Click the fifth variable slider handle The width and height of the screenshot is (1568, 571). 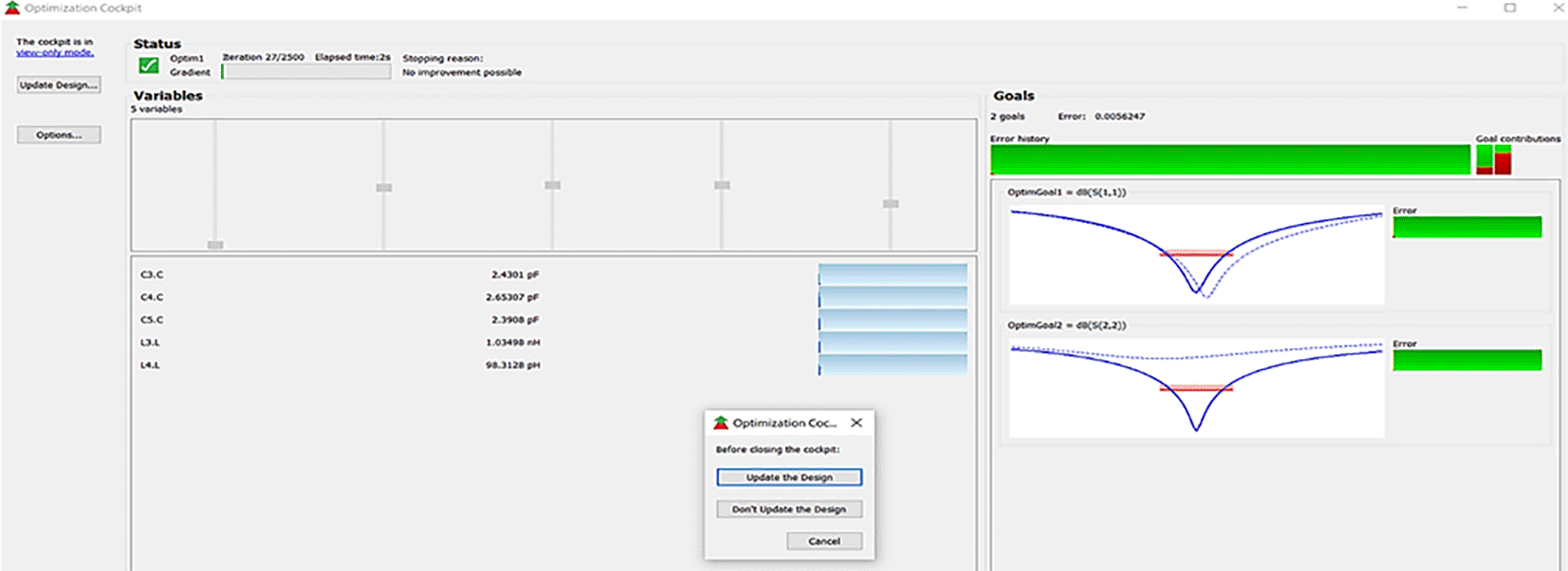coord(891,204)
